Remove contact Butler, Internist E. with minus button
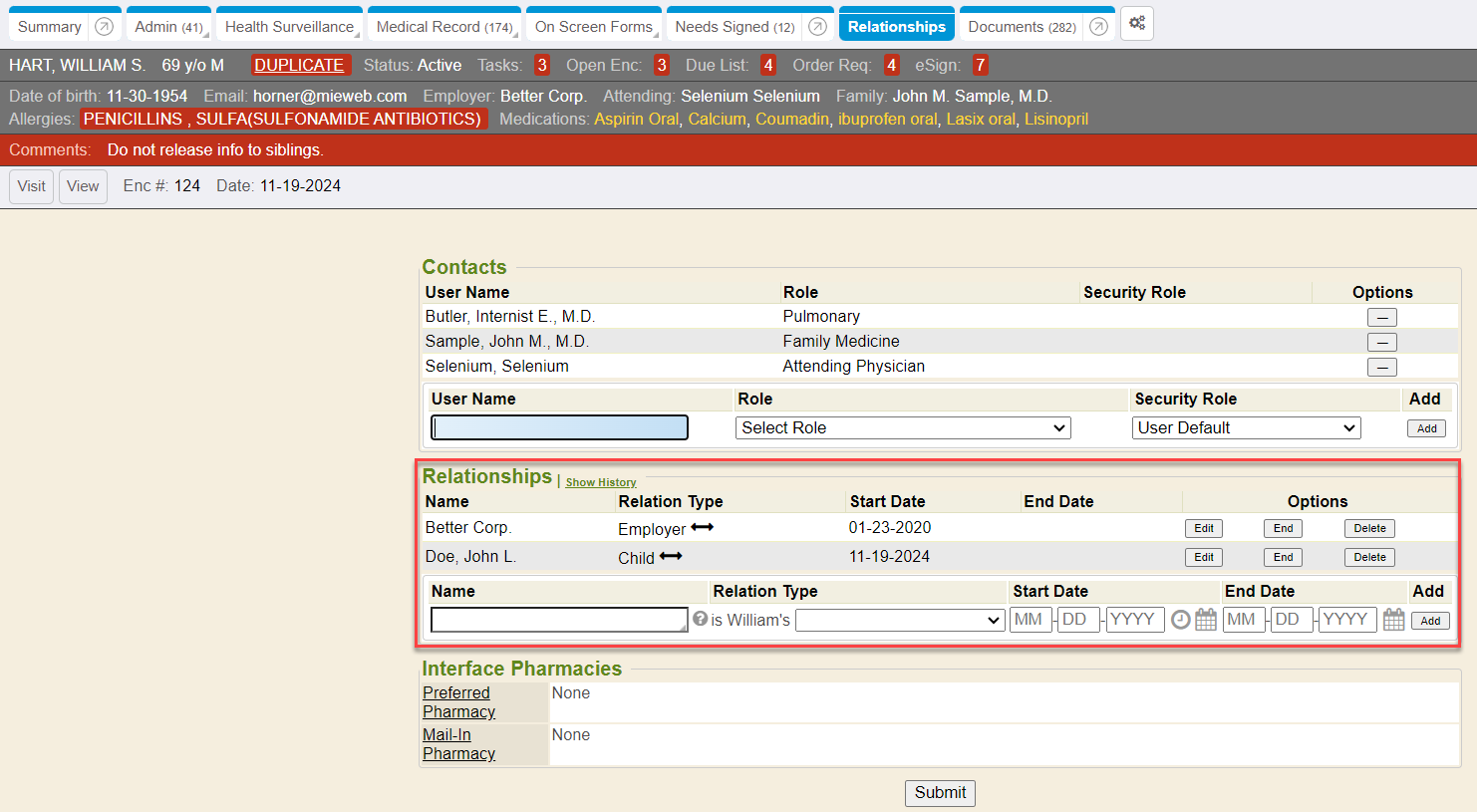The height and width of the screenshot is (812, 1477). tap(1381, 318)
